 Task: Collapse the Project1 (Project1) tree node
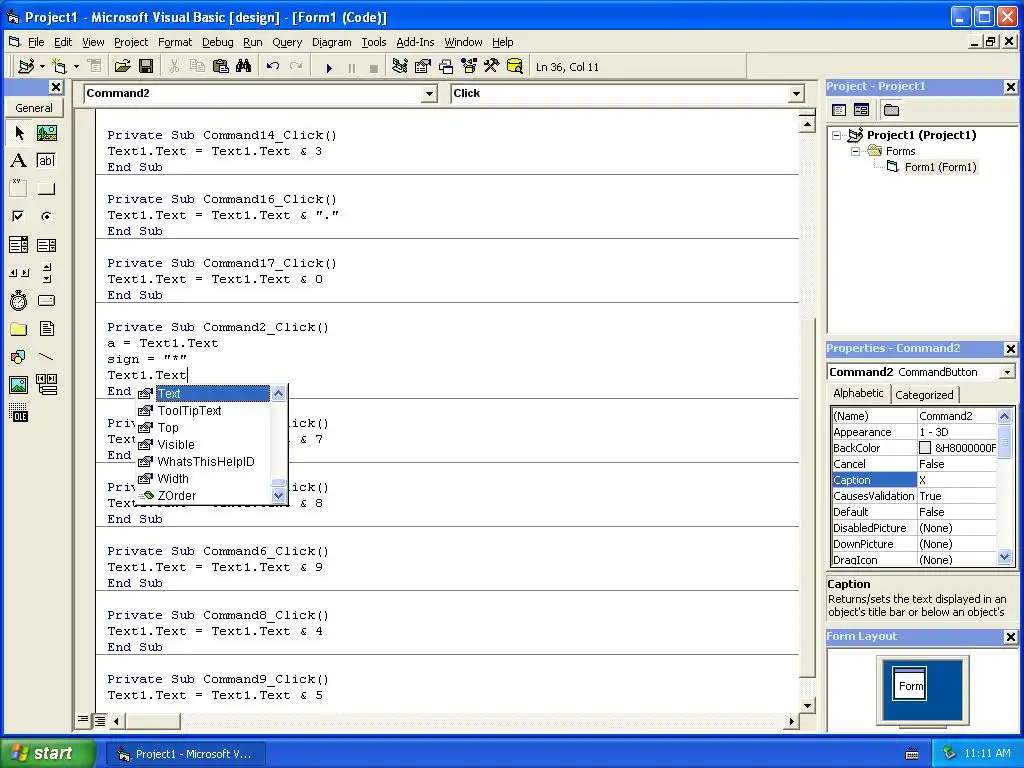837,135
